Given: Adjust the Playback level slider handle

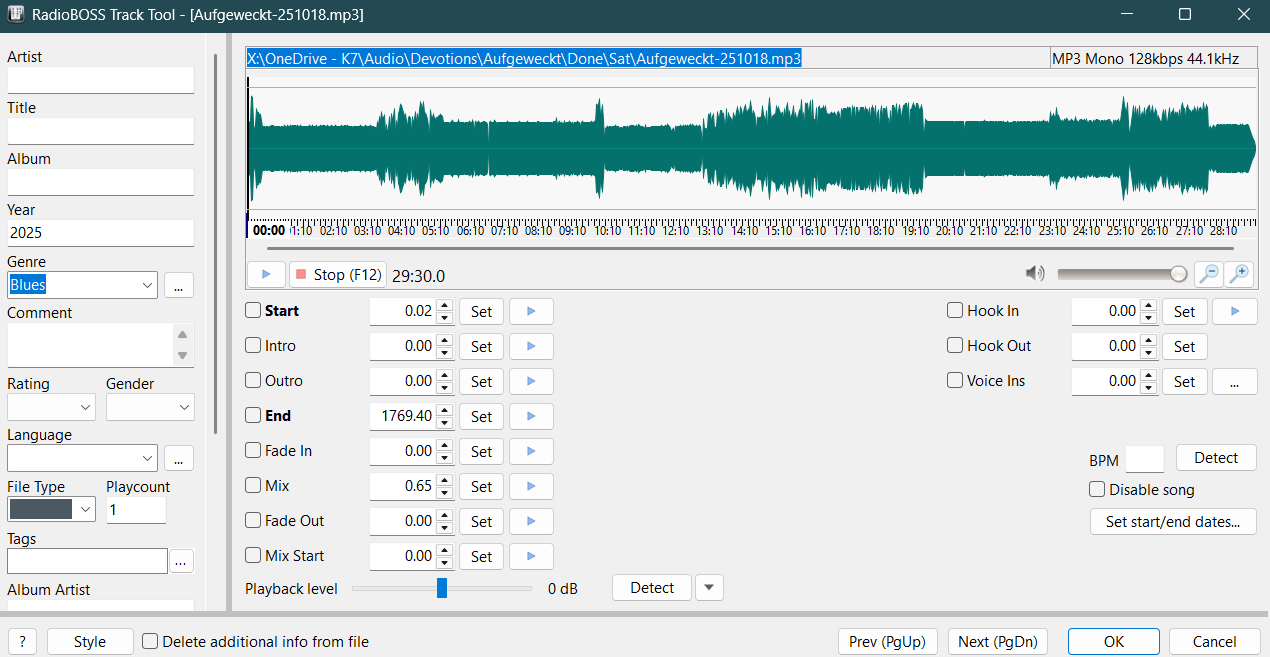Looking at the screenshot, I should click(x=442, y=589).
